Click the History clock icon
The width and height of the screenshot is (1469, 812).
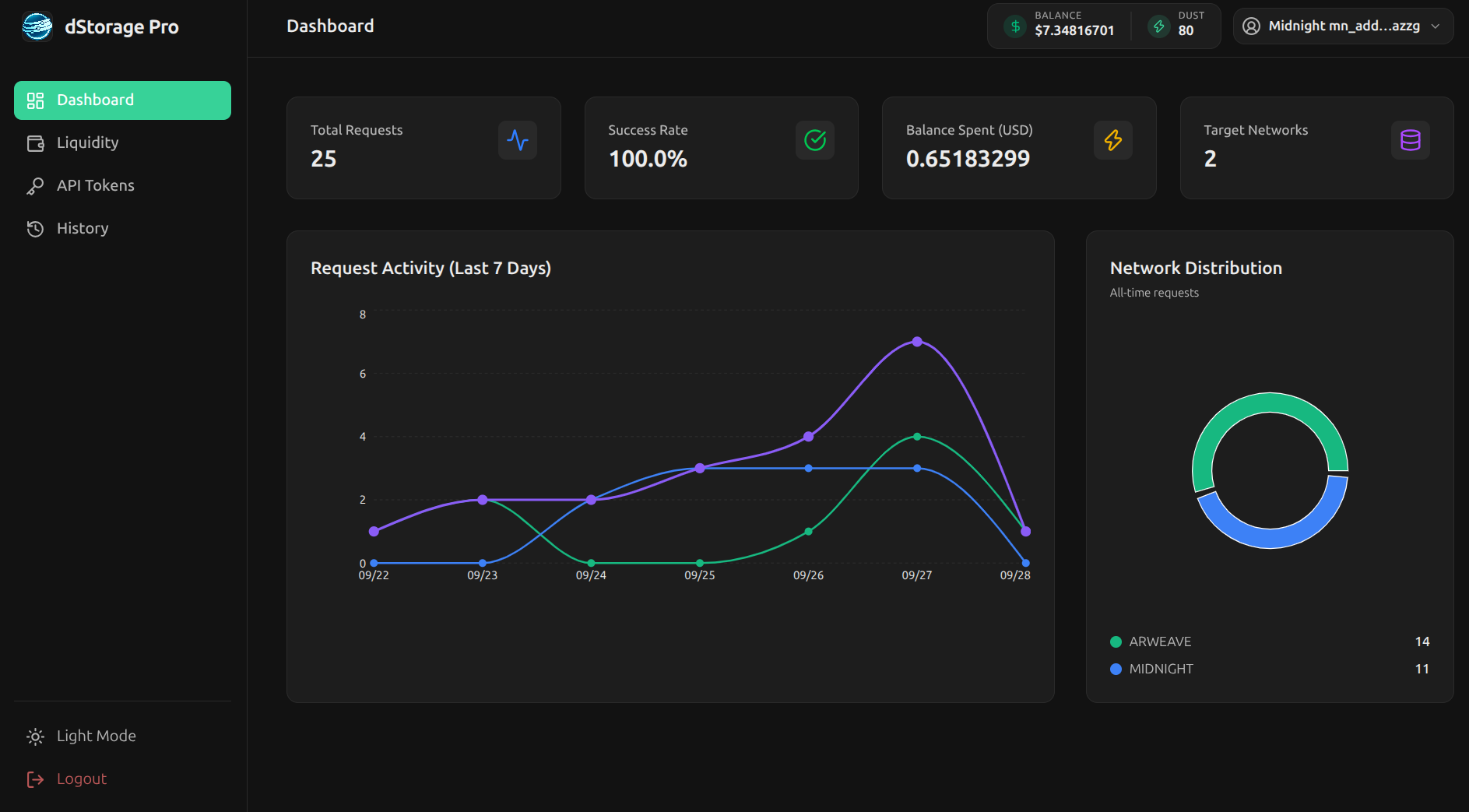point(35,229)
